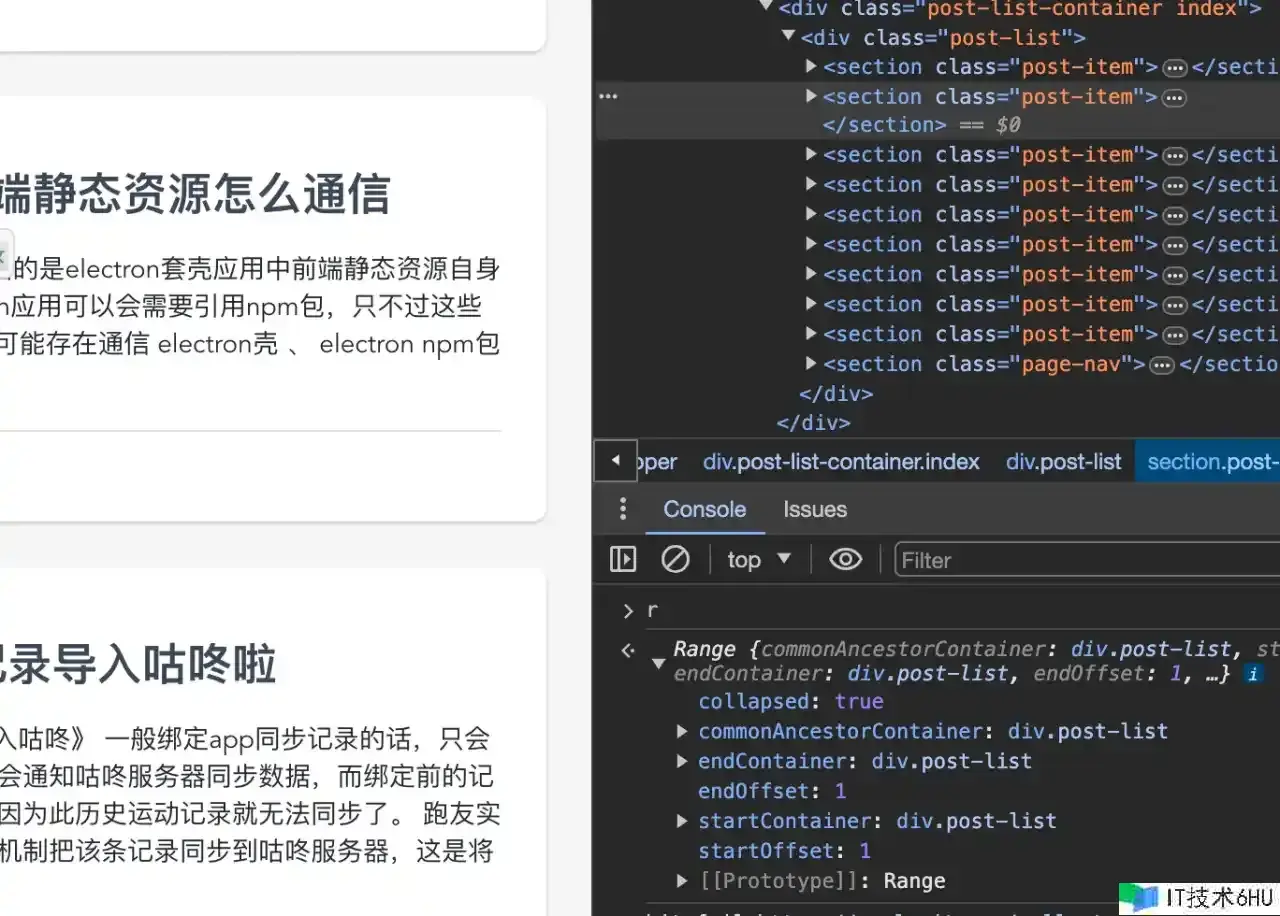
Task: Click the info badge next to Range object
Action: [1251, 674]
